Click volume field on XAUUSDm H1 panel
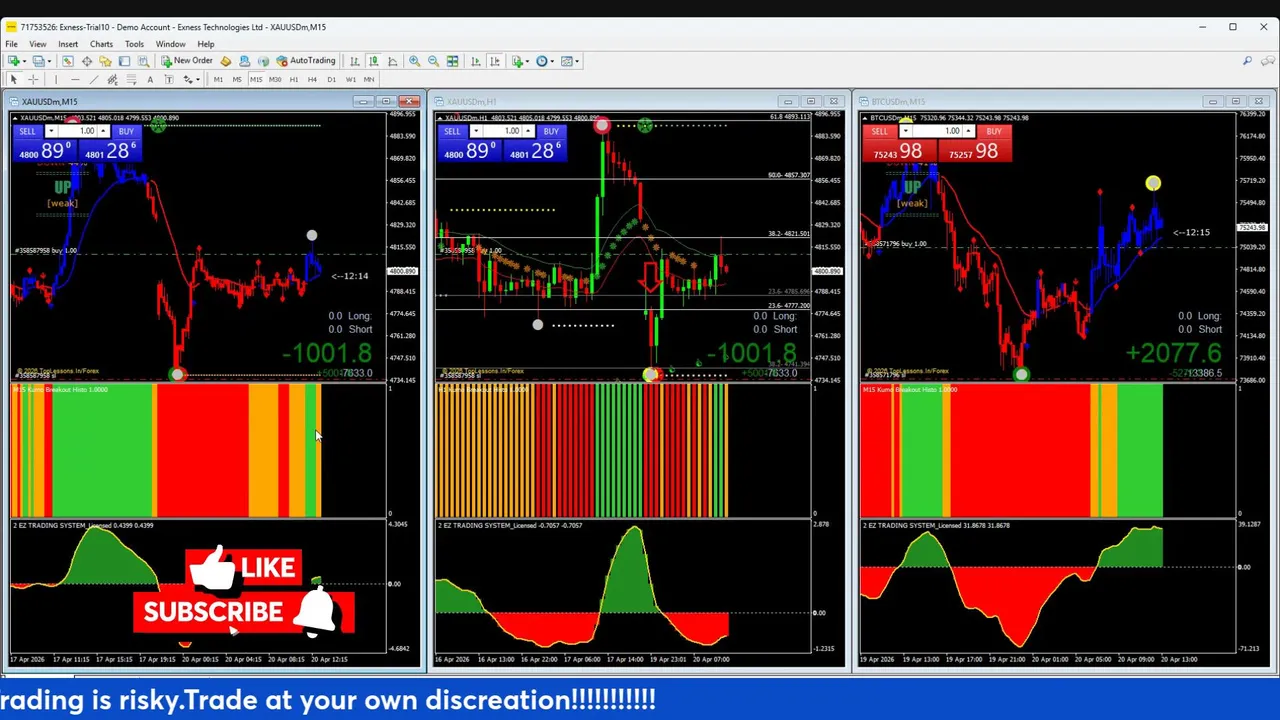Viewport: 1280px width, 720px height. (x=502, y=131)
